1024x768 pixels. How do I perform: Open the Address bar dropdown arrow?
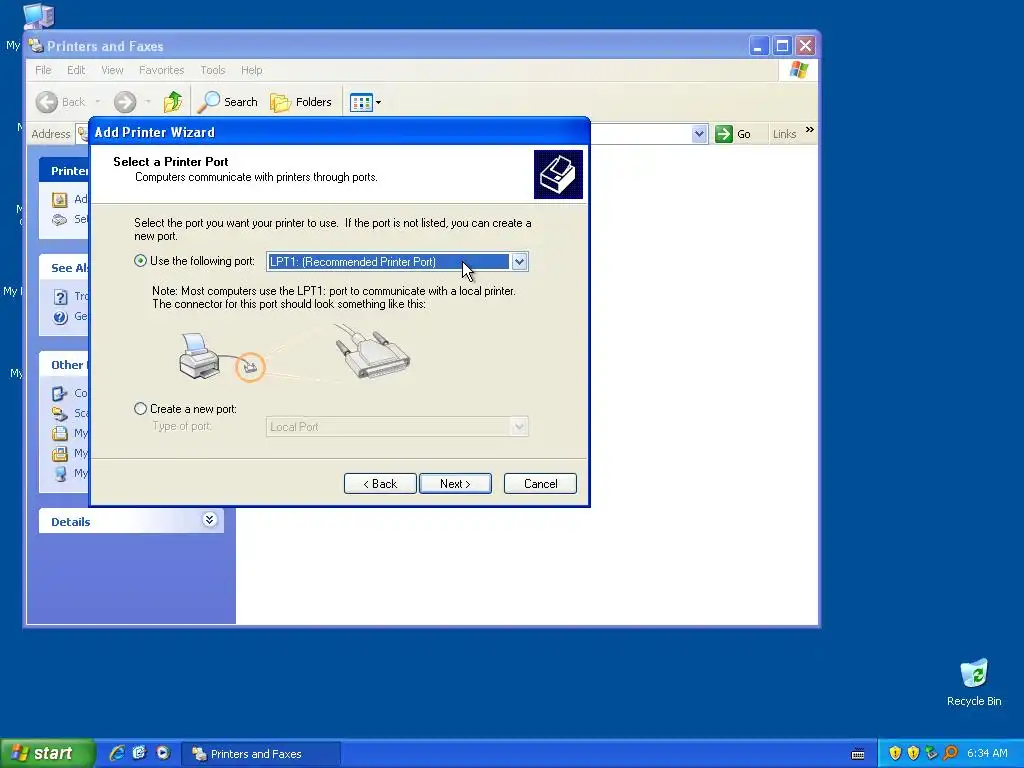pos(699,134)
